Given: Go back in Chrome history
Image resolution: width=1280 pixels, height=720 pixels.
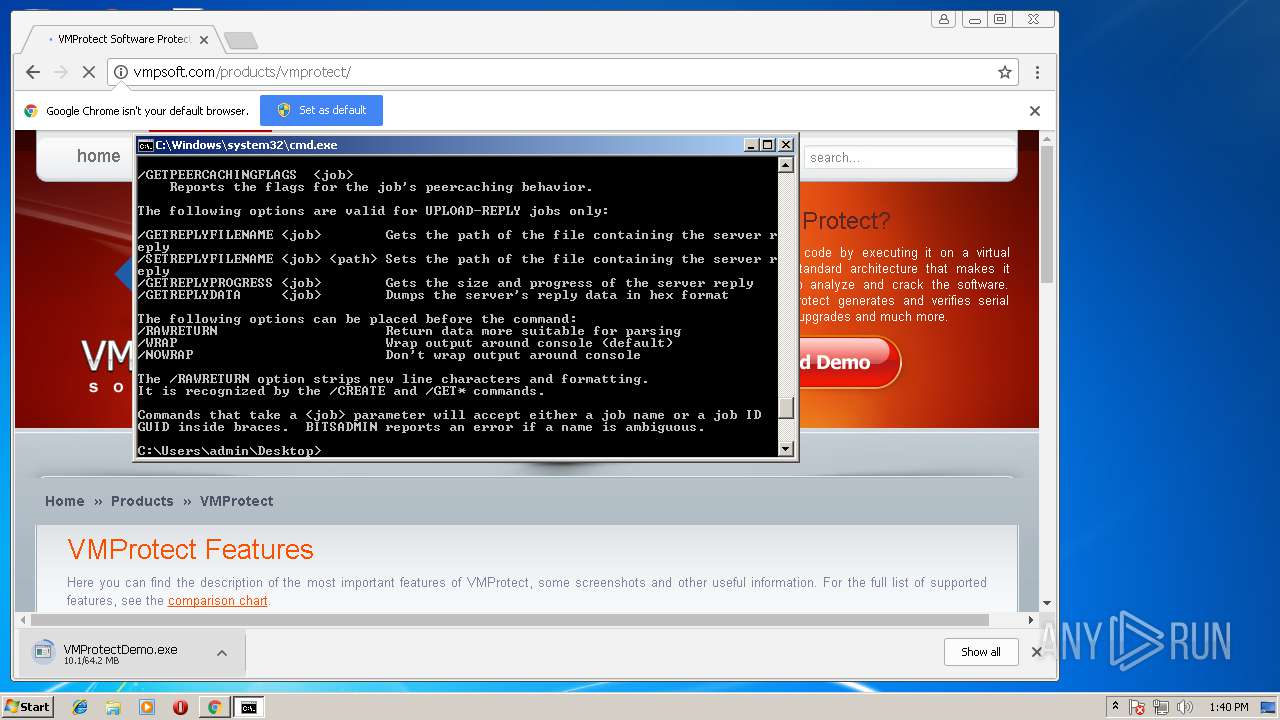Looking at the screenshot, I should pyautogui.click(x=33, y=72).
